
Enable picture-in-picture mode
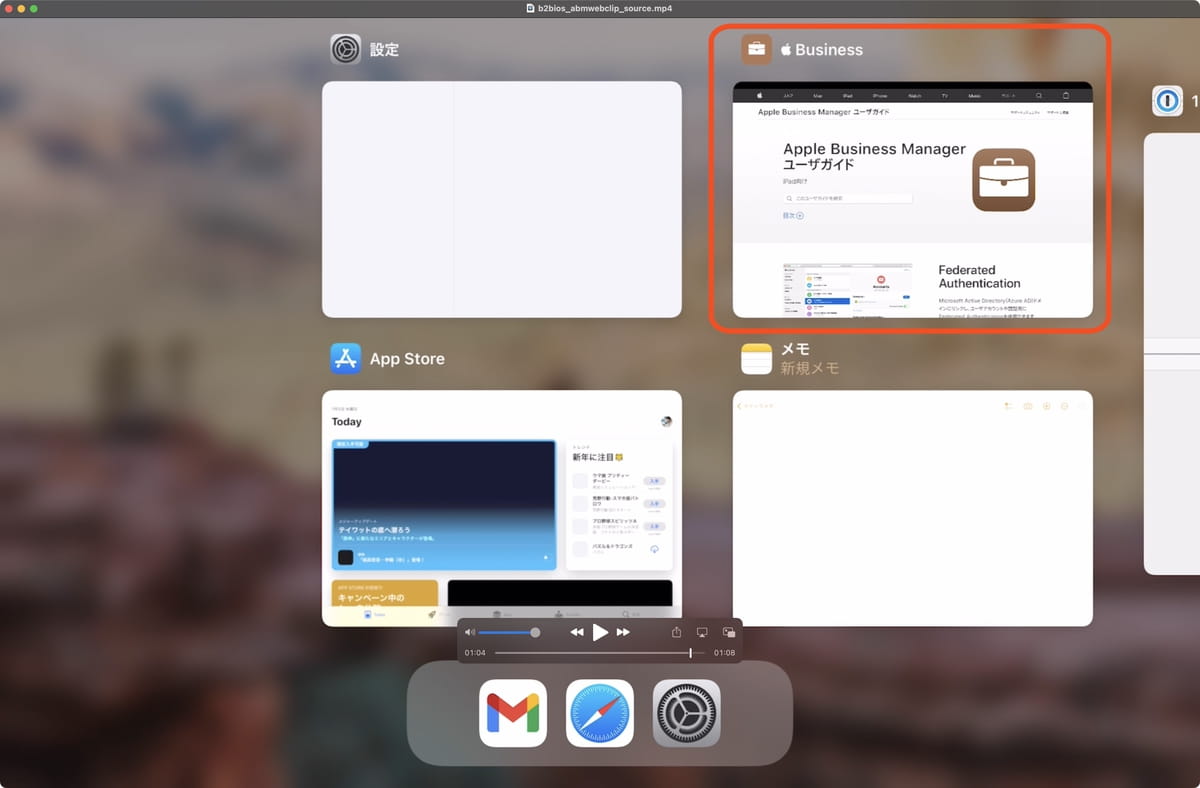tap(729, 632)
